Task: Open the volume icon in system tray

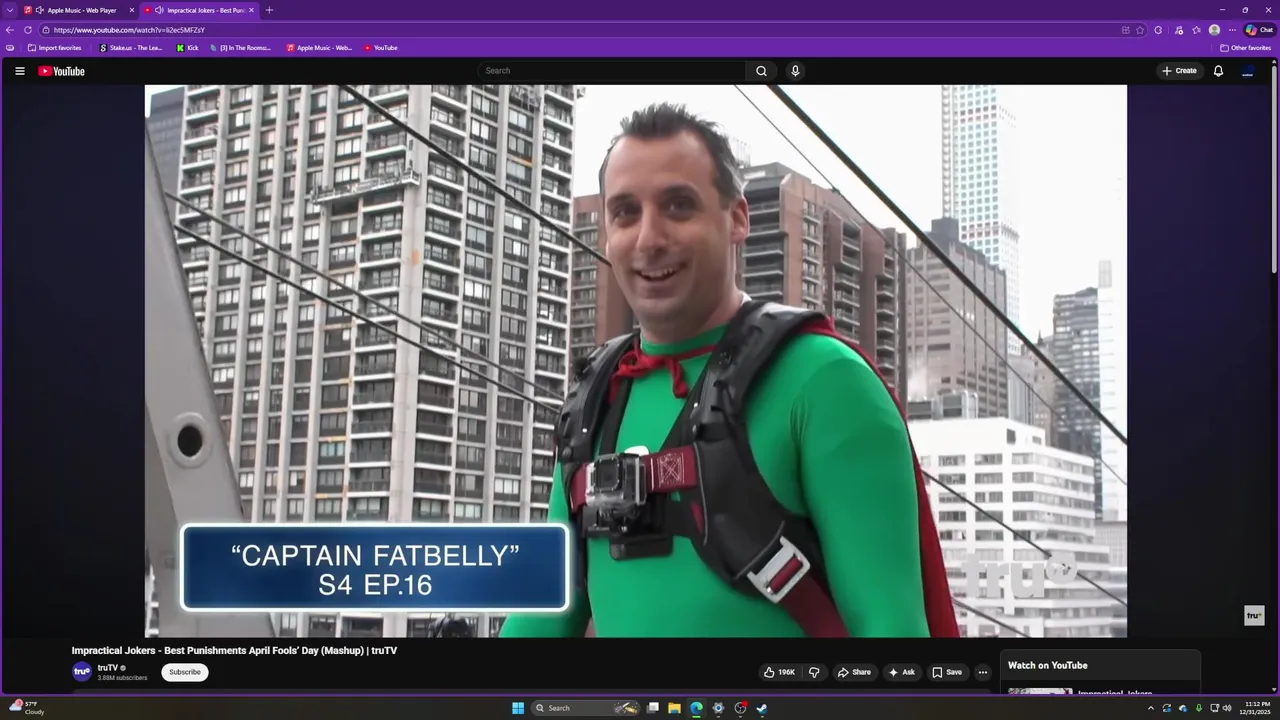Action: (x=1227, y=708)
